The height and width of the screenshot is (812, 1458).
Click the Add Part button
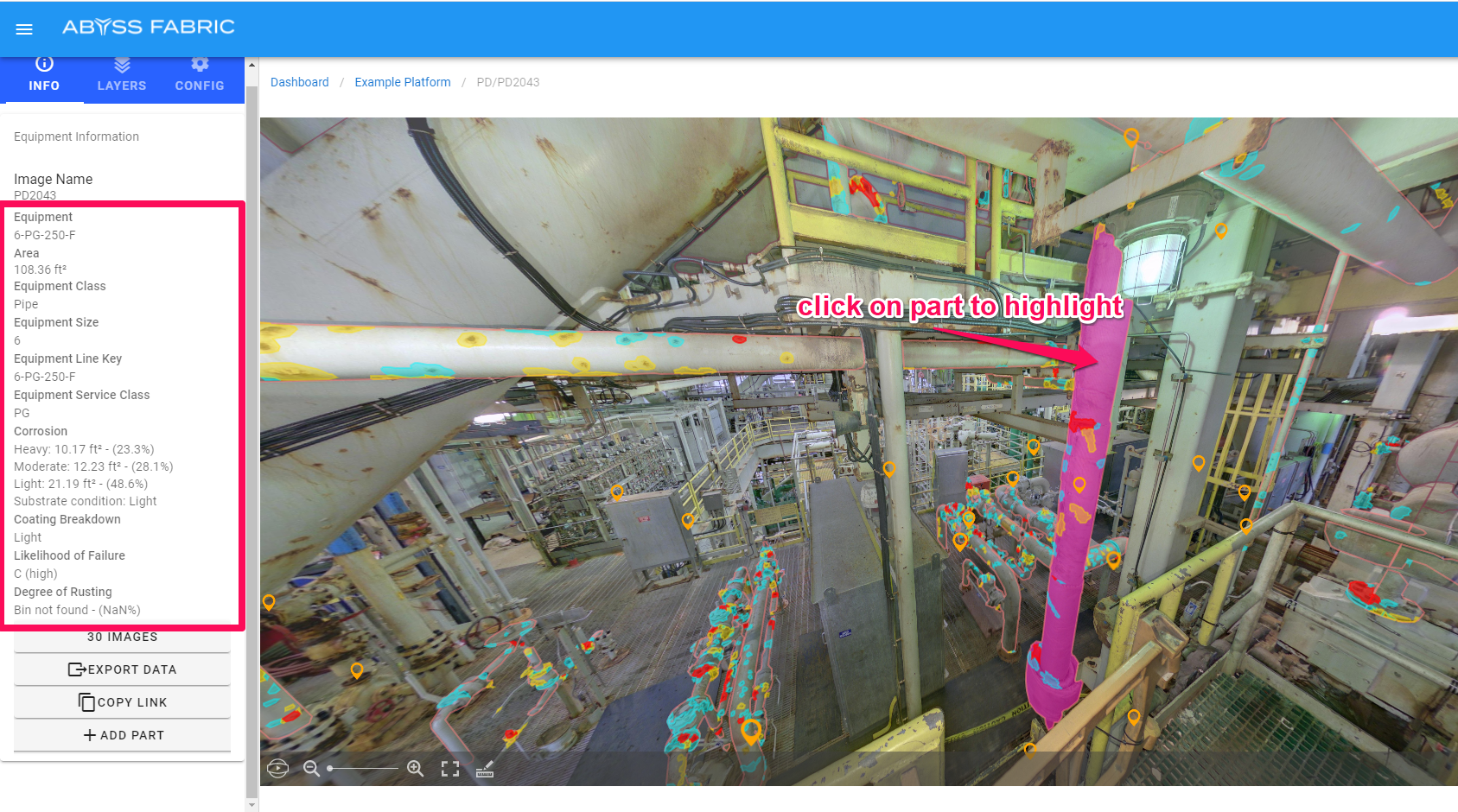(x=122, y=735)
